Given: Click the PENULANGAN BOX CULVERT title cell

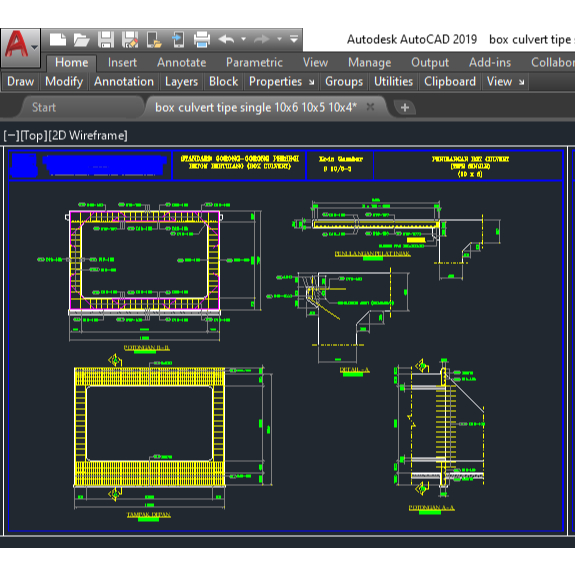Looking at the screenshot, I should pyautogui.click(x=470, y=166).
